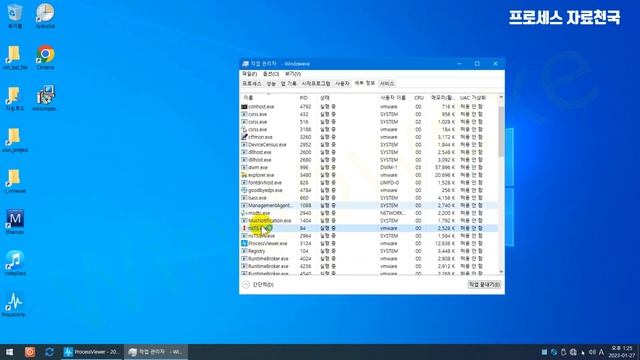Sort by the PID column header
Screen dimensions: 640x360
[x=308, y=98]
